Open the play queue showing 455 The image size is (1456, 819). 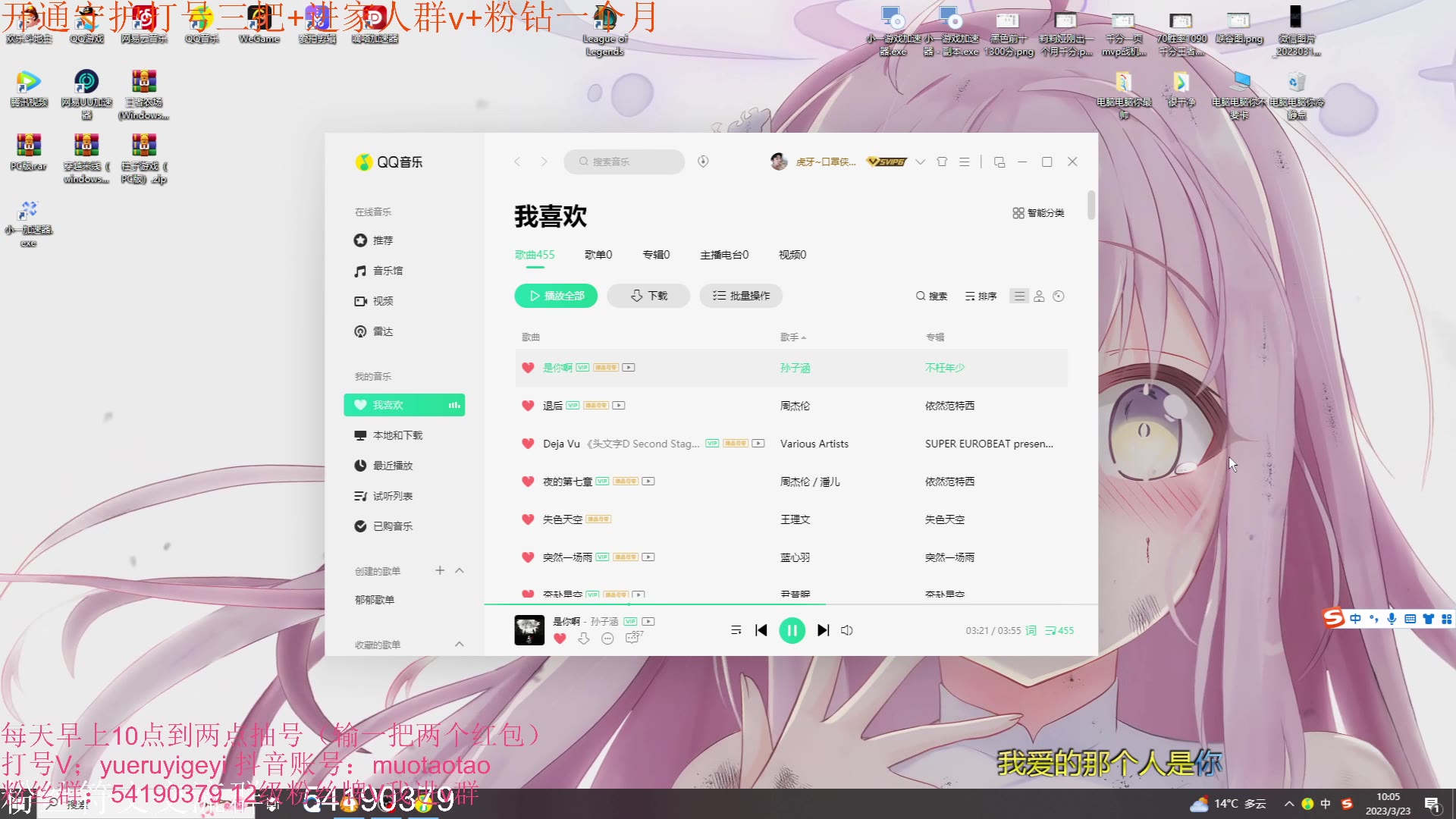1059,630
